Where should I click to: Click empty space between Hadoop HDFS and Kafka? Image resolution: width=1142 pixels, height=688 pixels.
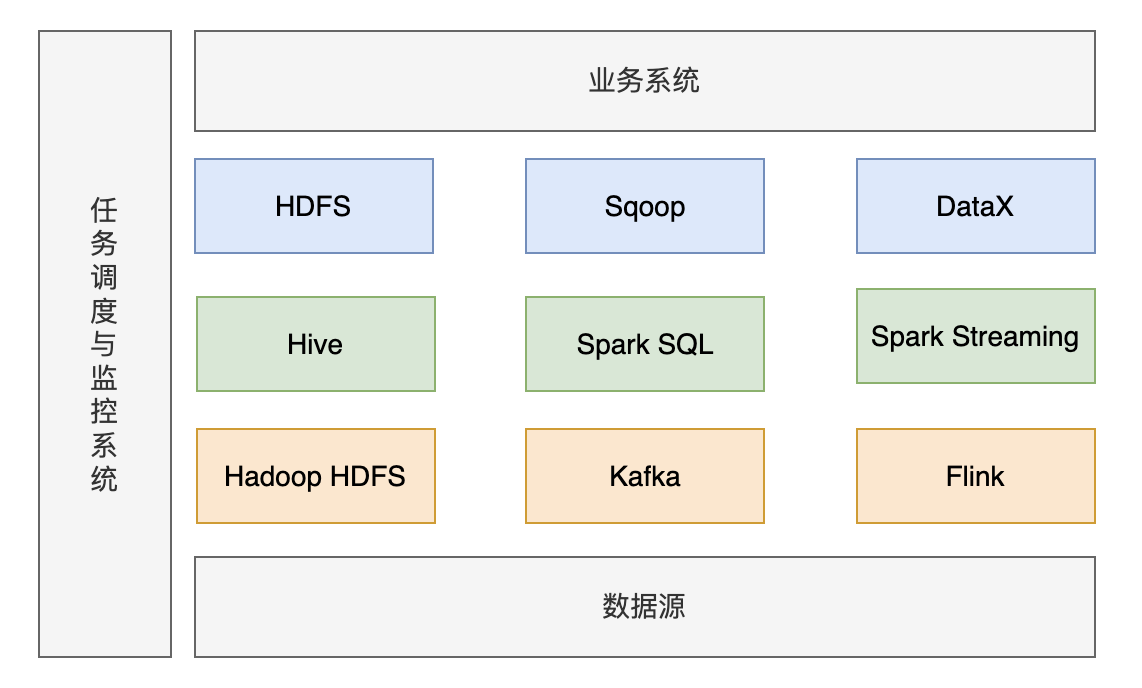[x=480, y=476]
